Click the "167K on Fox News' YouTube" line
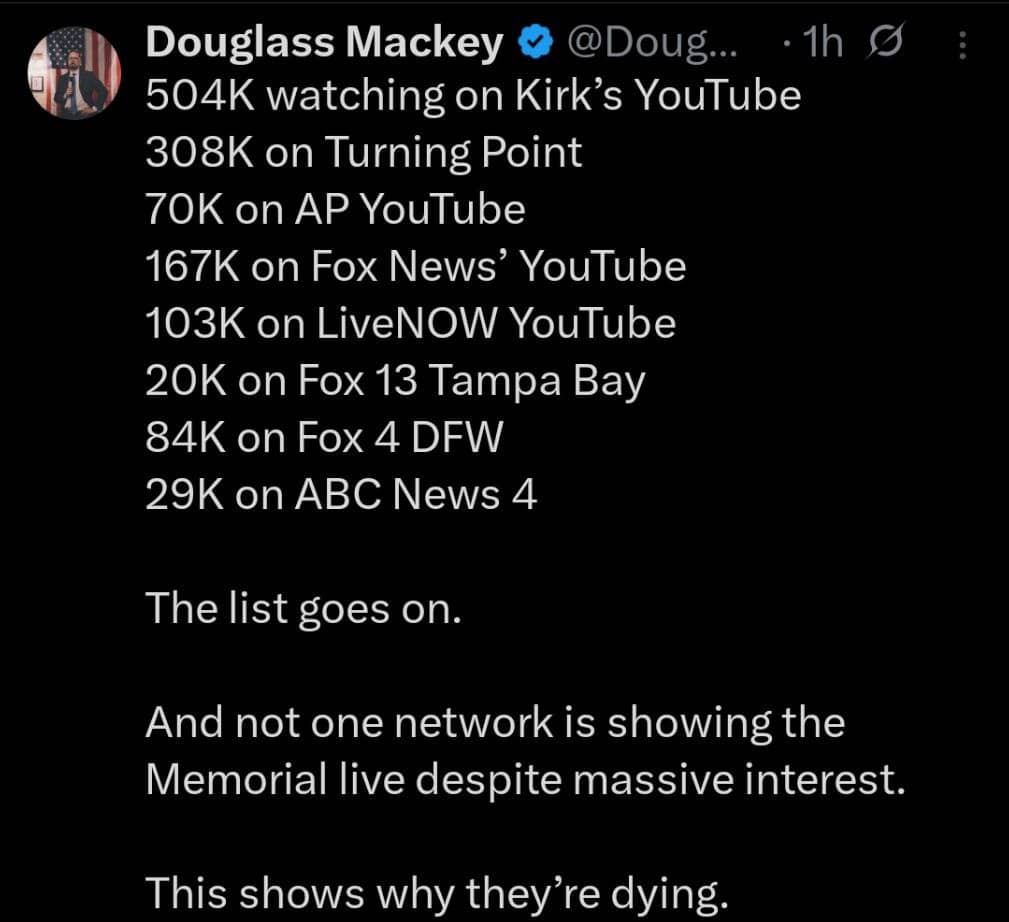The width and height of the screenshot is (1009, 922). [415, 267]
